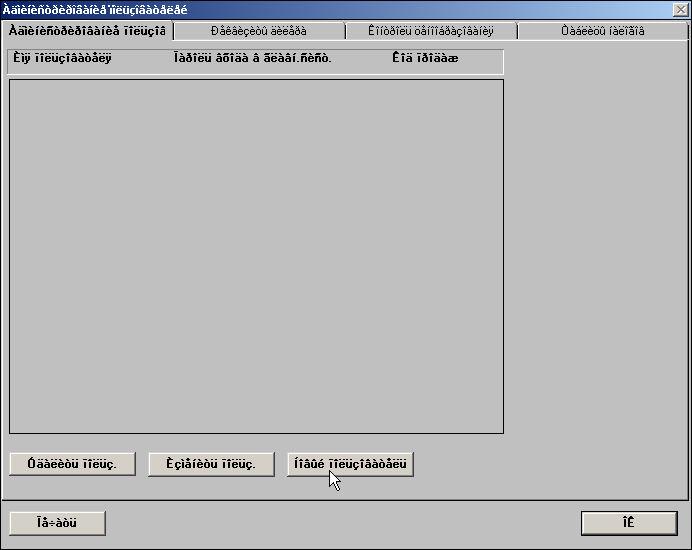Close the user administration dialog window
The image size is (692, 550).
[x=681, y=9]
